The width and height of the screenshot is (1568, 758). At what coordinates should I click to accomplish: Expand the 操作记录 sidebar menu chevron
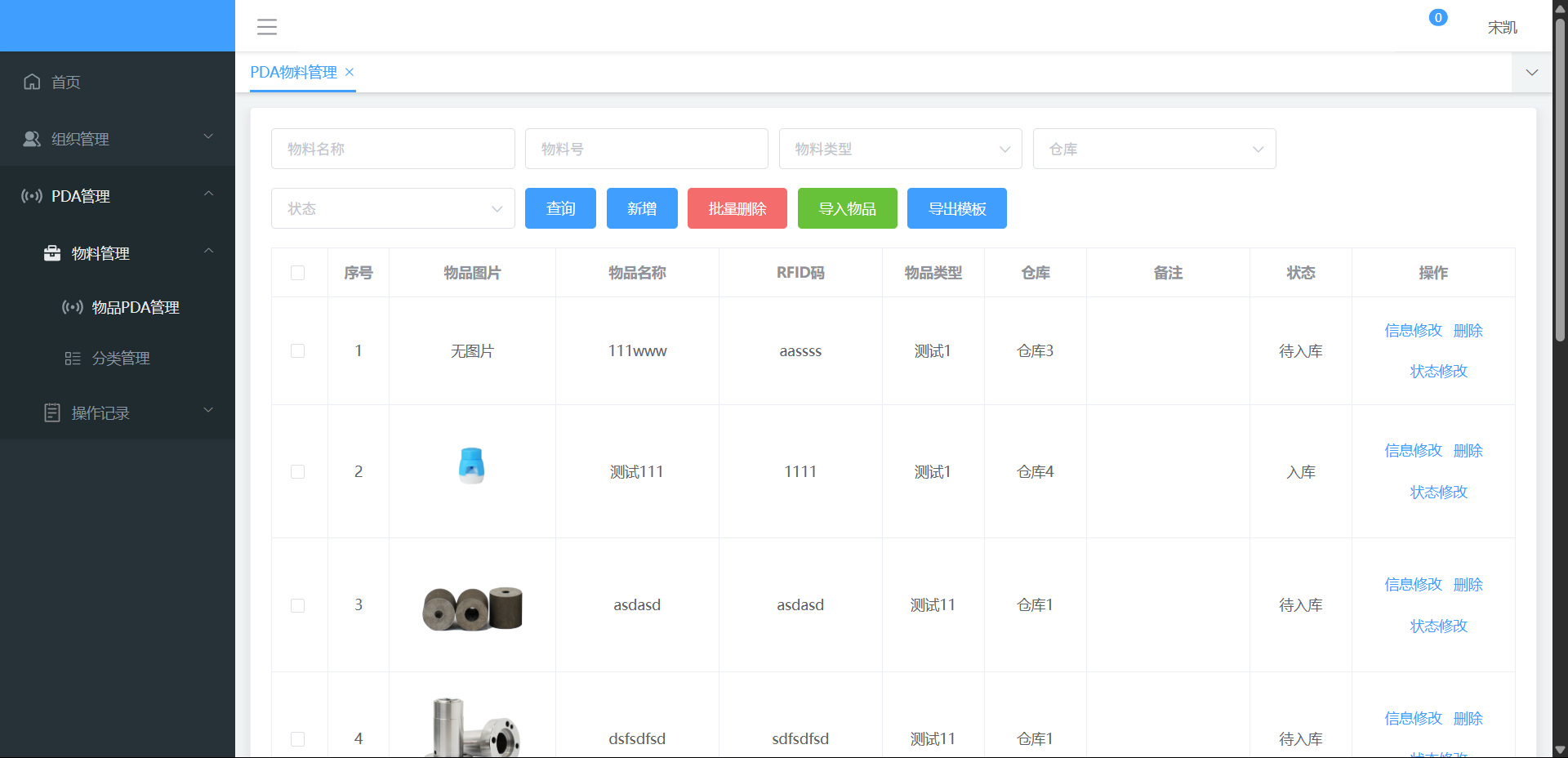coord(208,411)
